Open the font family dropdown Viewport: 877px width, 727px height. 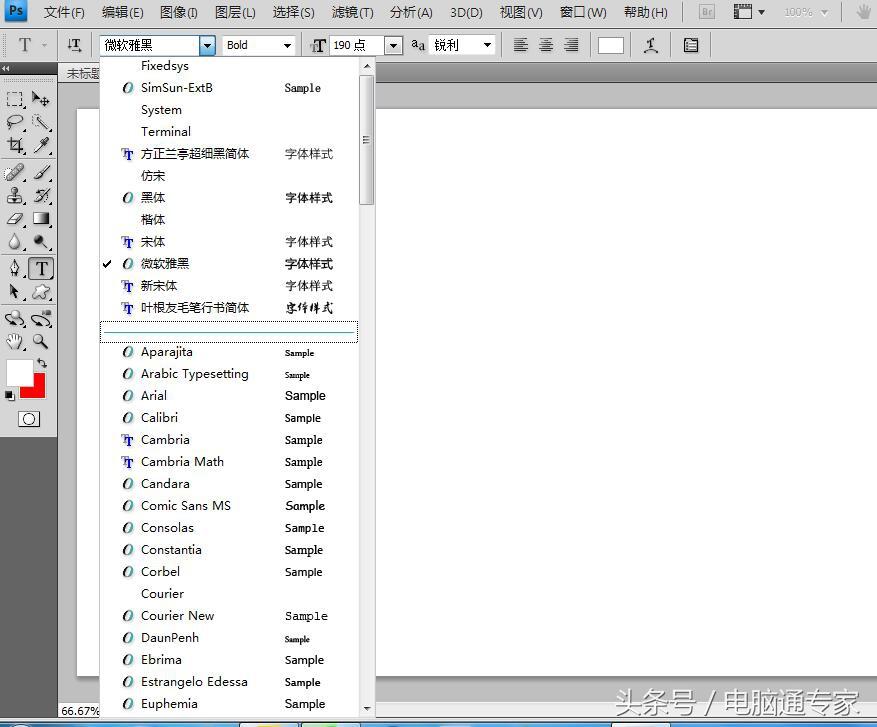(206, 45)
